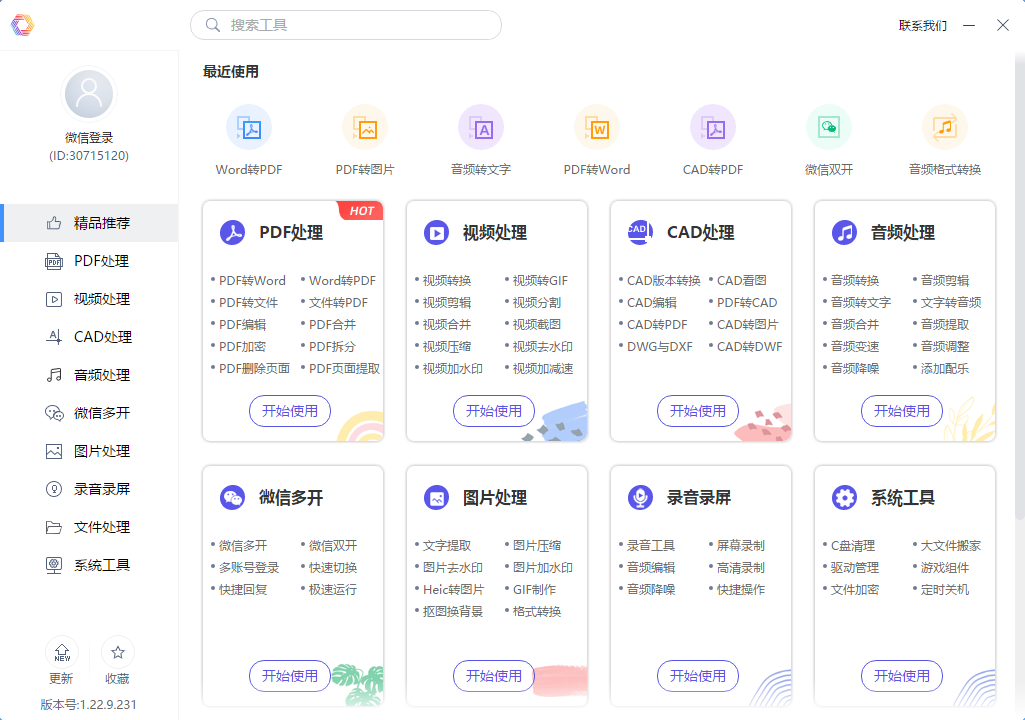Click 开始使用 on the CAD处理 card
The height and width of the screenshot is (720, 1025).
click(697, 411)
